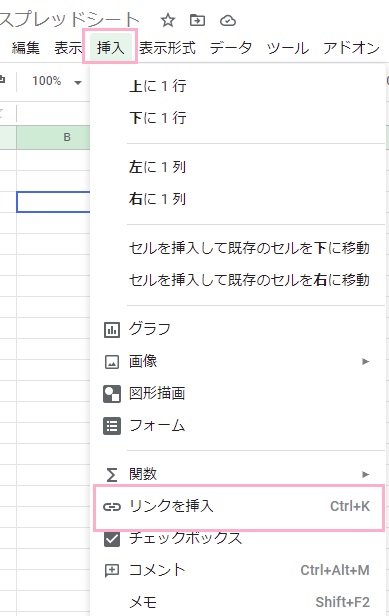
Task: Choose 上に 1 行 to insert row above
Action: point(237,86)
